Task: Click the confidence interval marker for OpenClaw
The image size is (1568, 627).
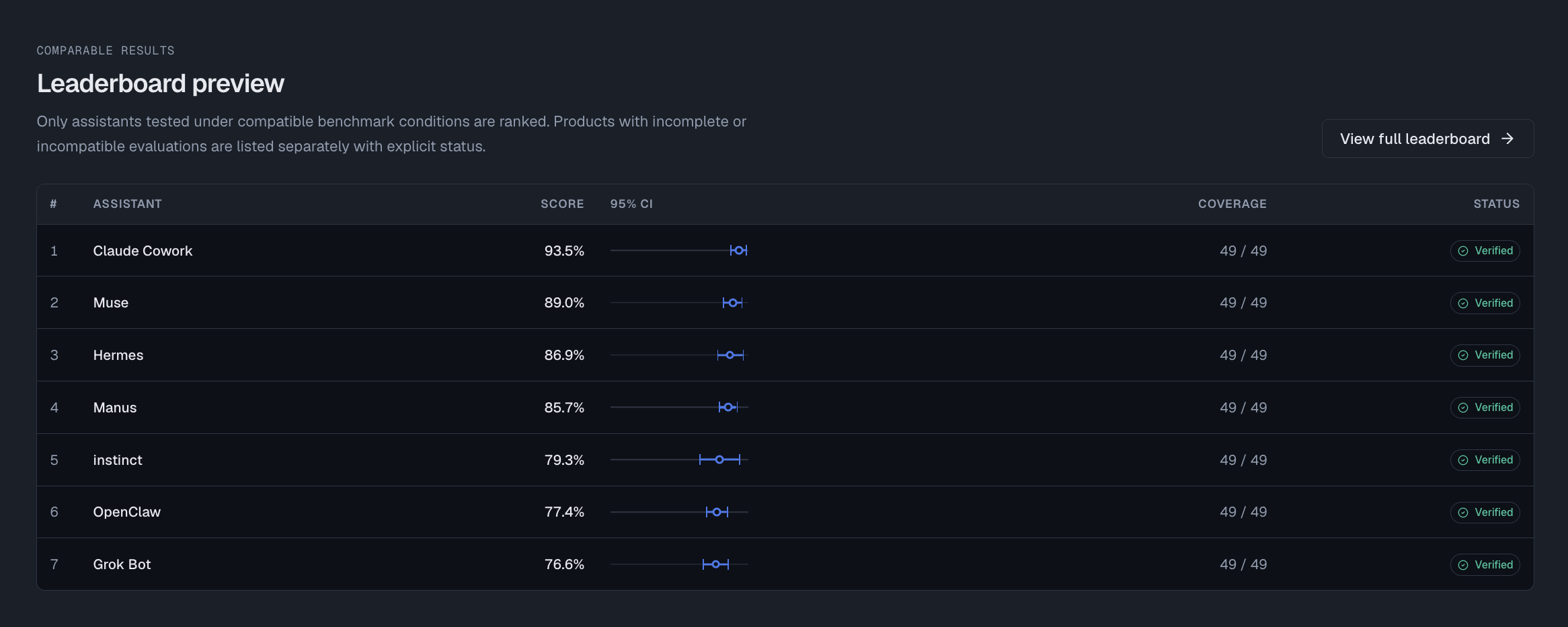Action: coord(717,512)
